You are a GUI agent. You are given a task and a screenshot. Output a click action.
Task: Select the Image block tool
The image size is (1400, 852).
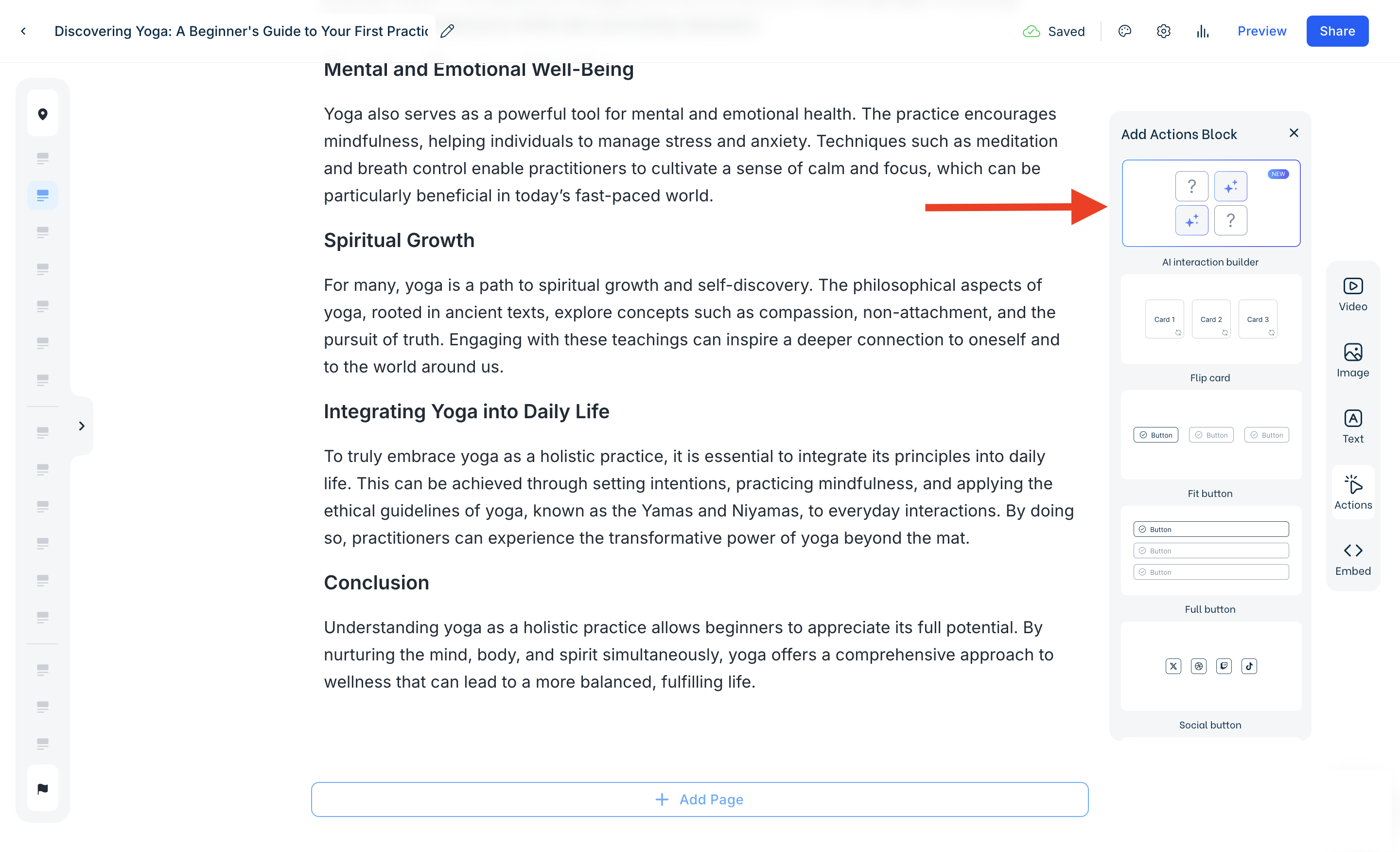[x=1352, y=360]
